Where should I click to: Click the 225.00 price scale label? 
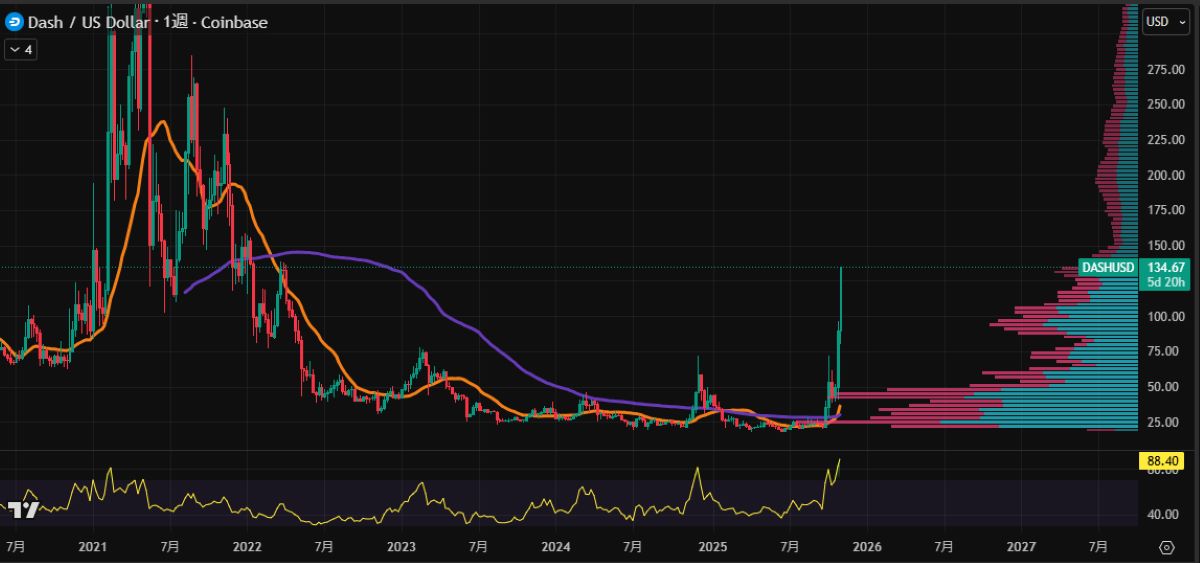coord(1164,140)
